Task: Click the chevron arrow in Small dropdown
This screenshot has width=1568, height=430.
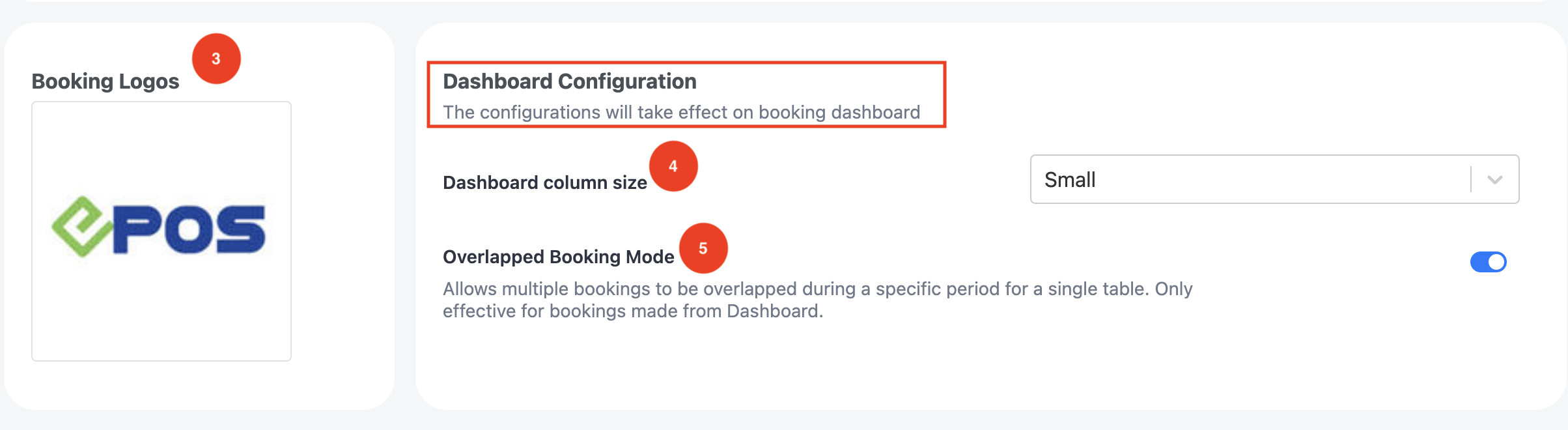Action: click(1495, 180)
